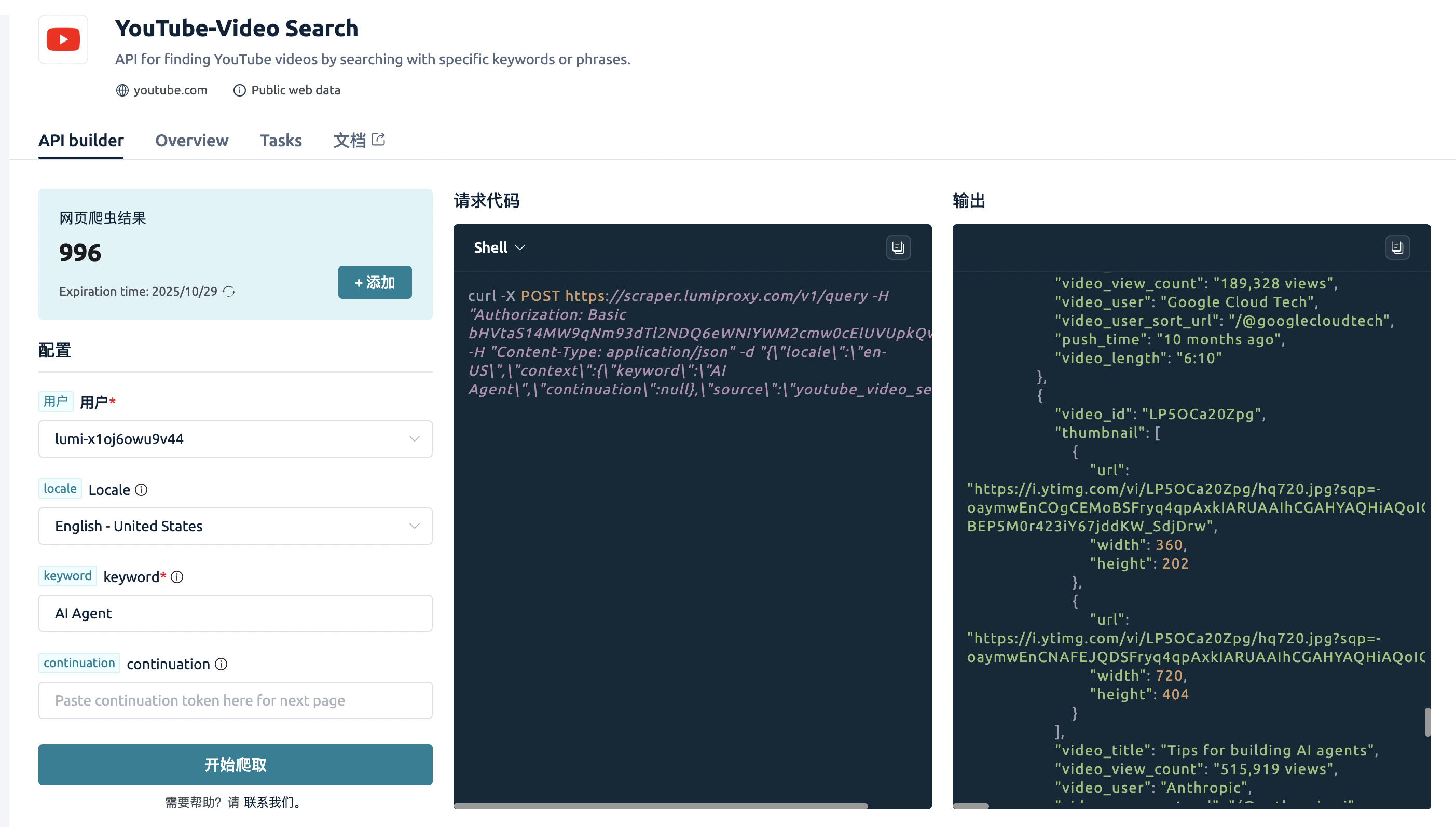This screenshot has height=827, width=1456.
Task: Expand the English - United States locale dropdown
Action: 235,526
